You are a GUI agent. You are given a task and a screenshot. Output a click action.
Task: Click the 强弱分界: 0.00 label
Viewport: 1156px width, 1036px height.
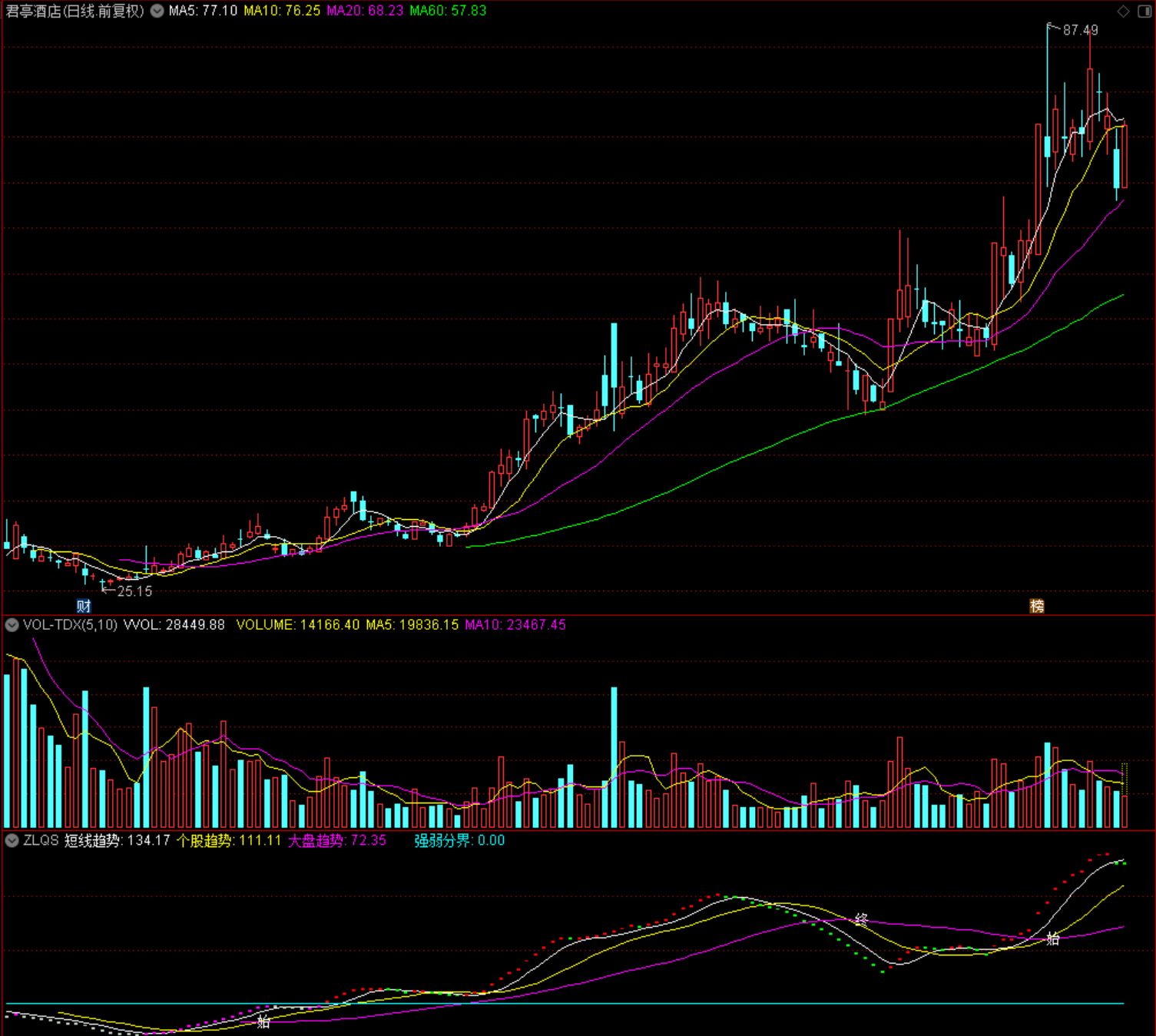459,840
